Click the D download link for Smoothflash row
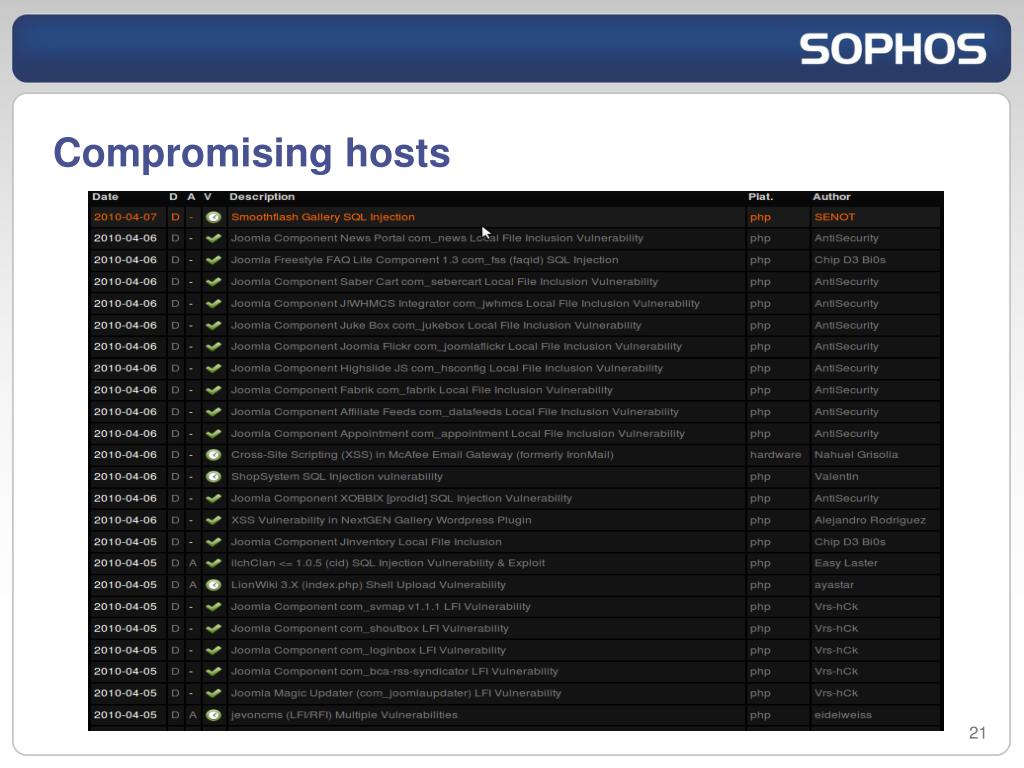This screenshot has width=1024, height=768. pos(175,217)
